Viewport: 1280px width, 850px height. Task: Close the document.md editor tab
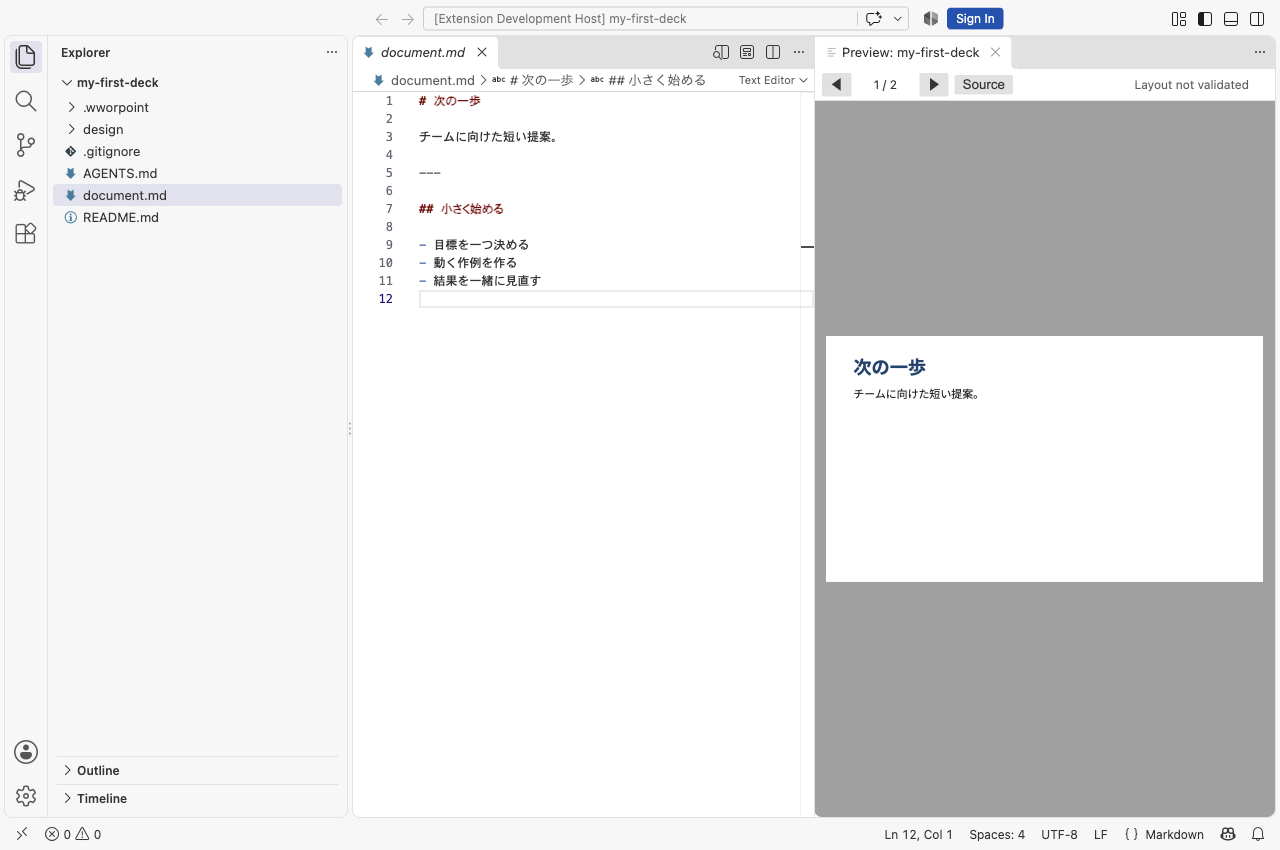(482, 52)
